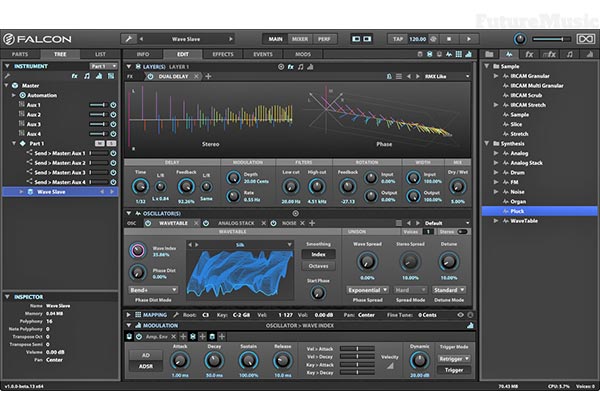The height and width of the screenshot is (420, 600).
Task: Click the Trigger button
Action: point(454,370)
